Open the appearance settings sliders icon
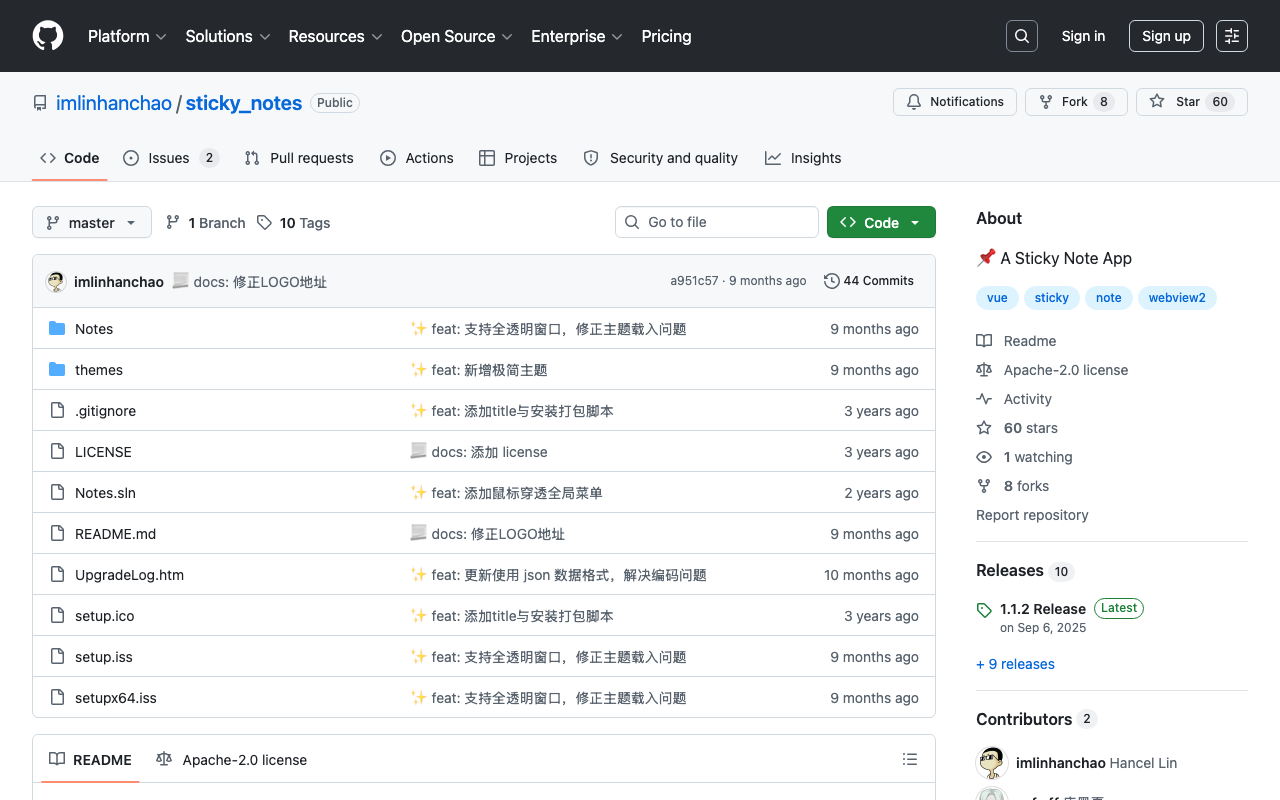 [x=1232, y=36]
